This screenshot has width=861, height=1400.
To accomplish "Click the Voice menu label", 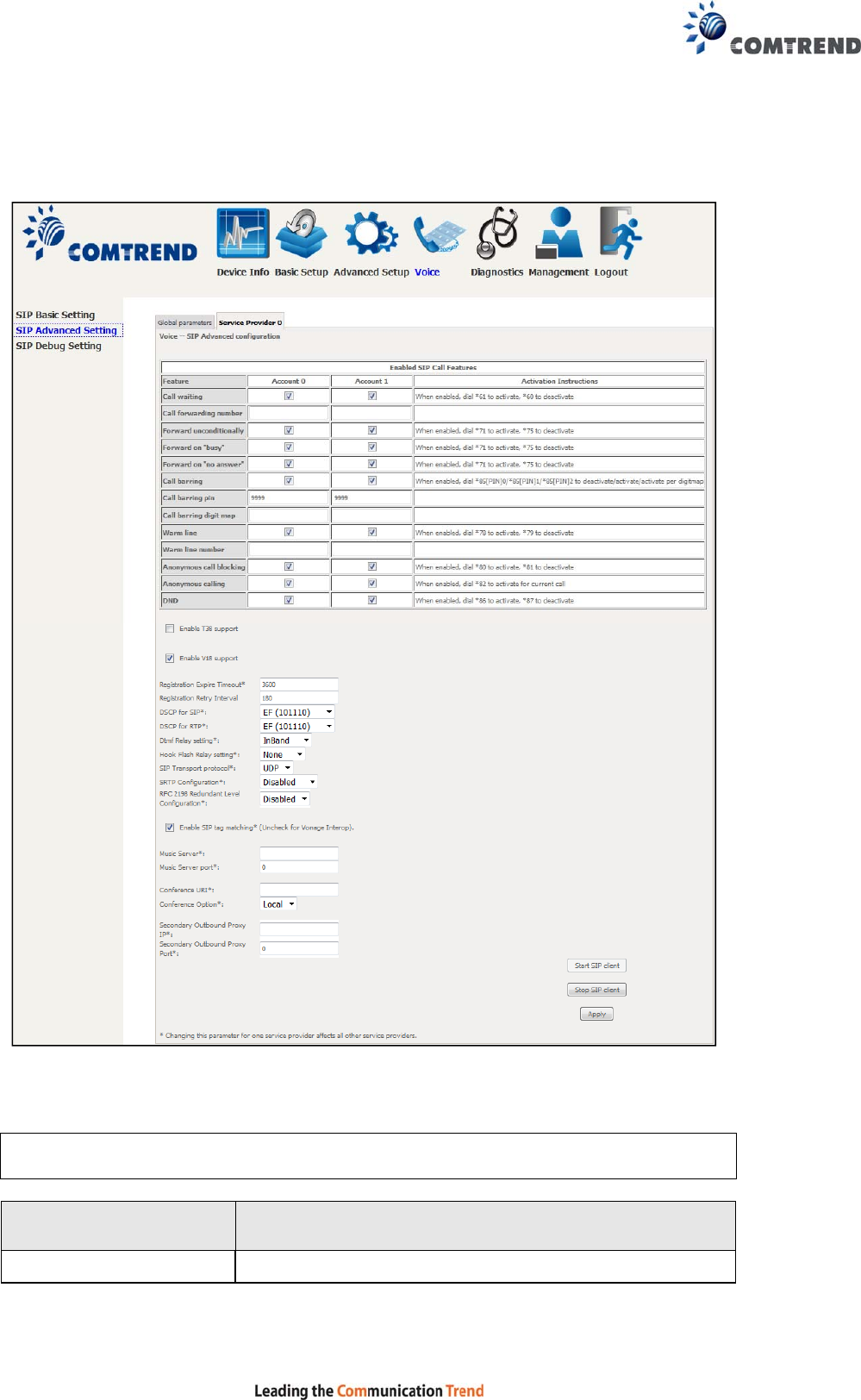I will click(x=427, y=272).
